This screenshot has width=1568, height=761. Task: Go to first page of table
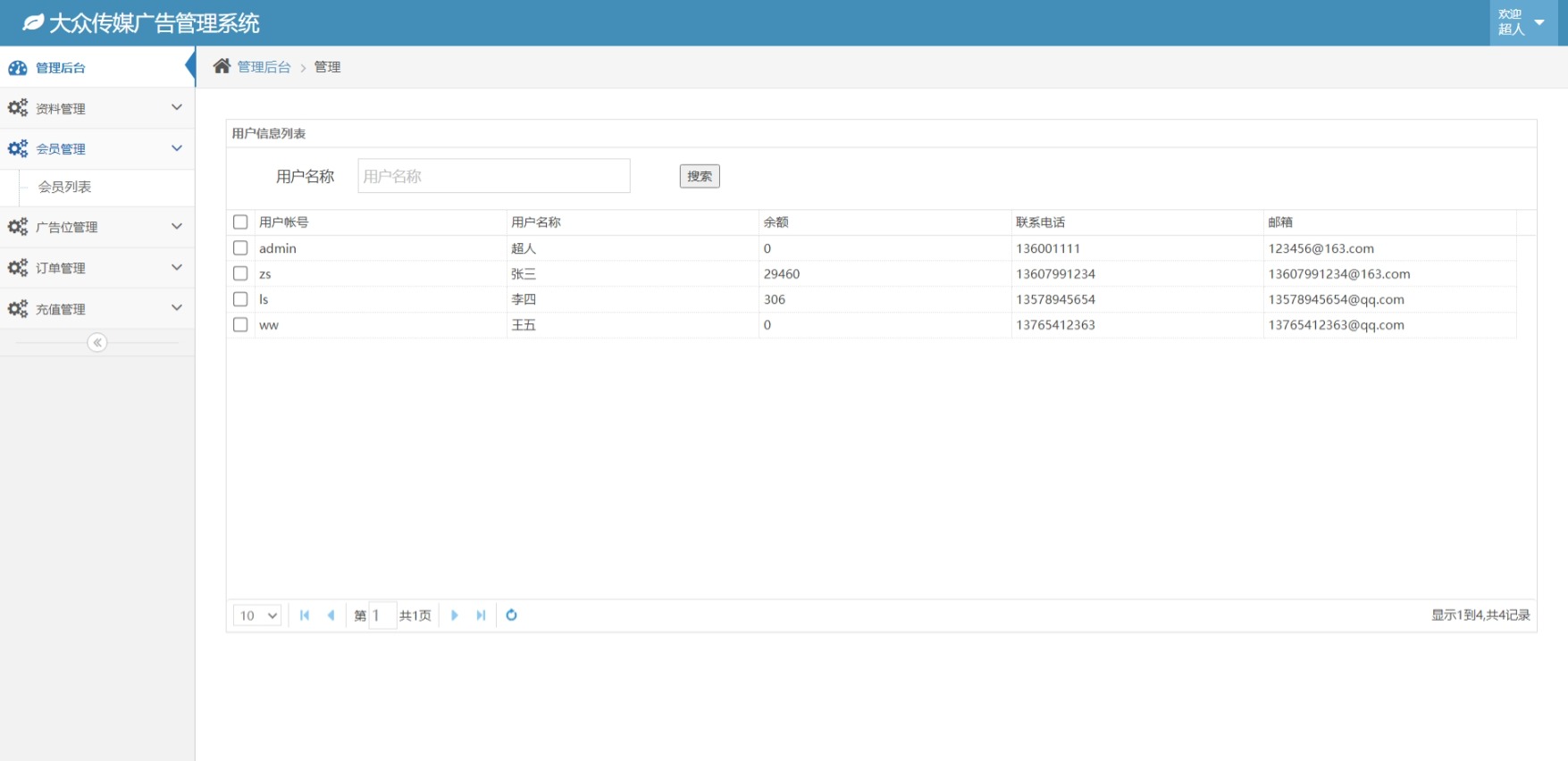305,615
